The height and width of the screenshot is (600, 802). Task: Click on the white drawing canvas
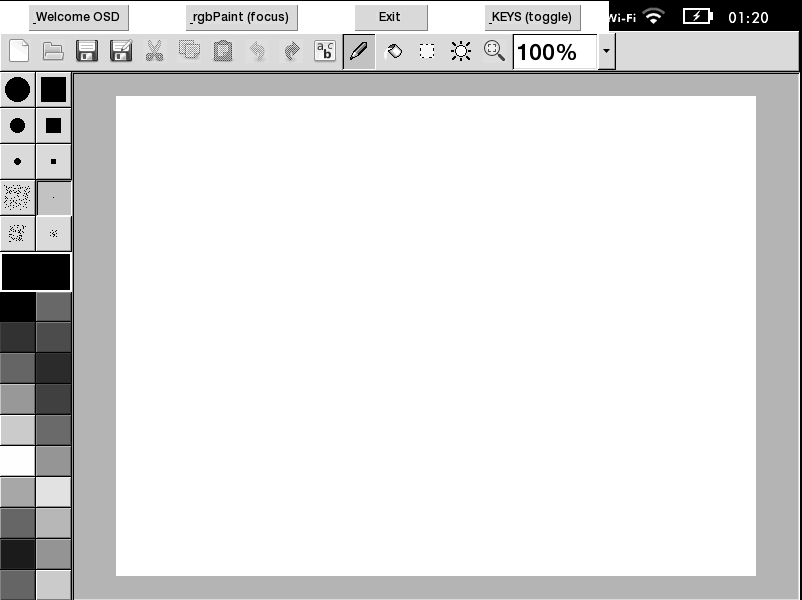tap(436, 336)
